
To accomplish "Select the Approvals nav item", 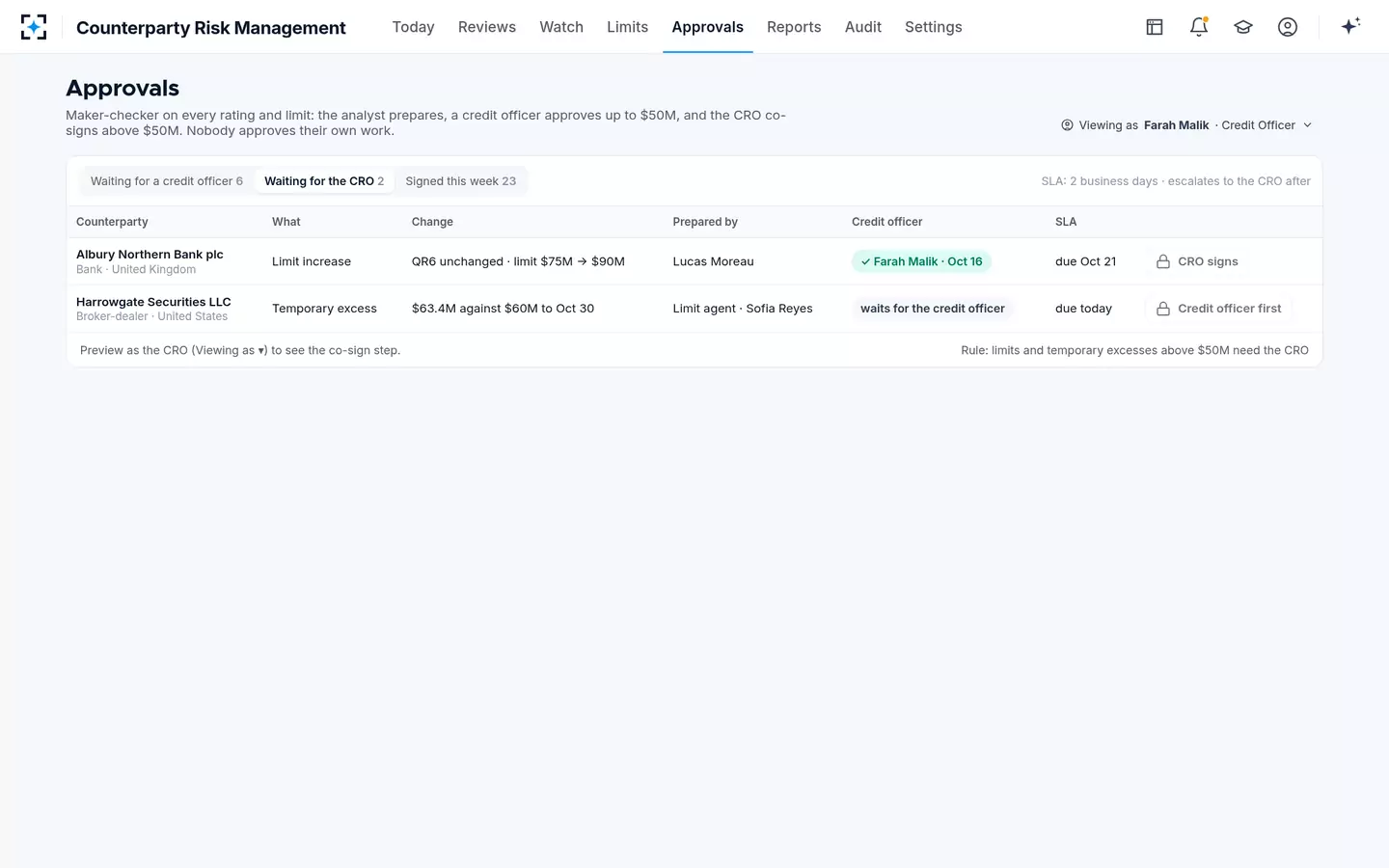I will [x=708, y=27].
